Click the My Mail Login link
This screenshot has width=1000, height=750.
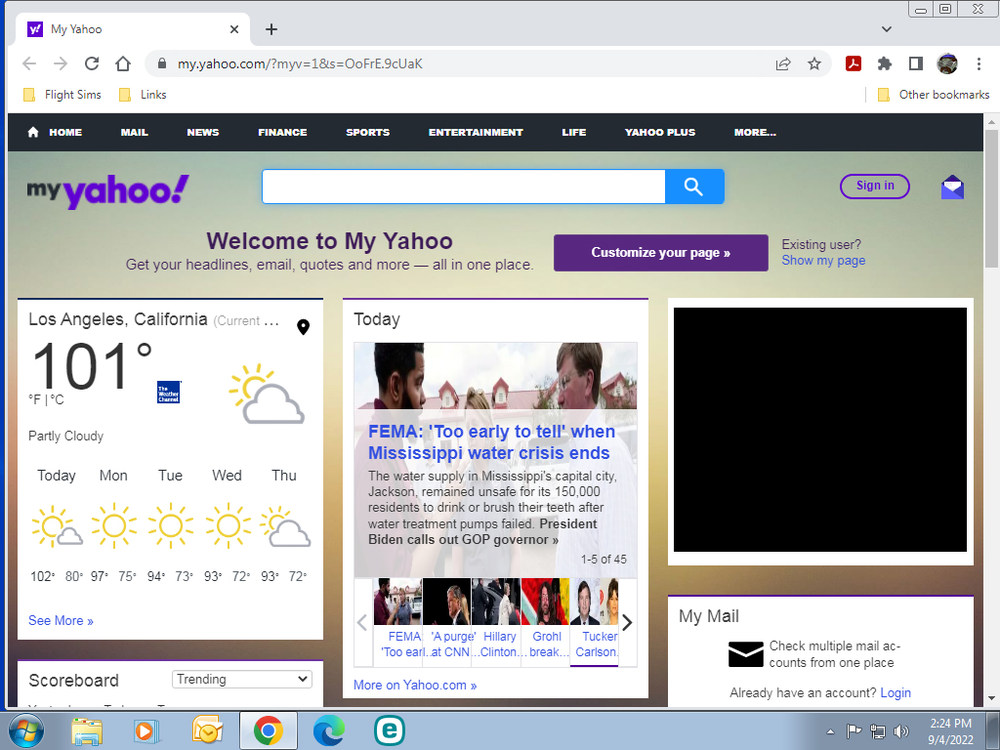tap(895, 693)
